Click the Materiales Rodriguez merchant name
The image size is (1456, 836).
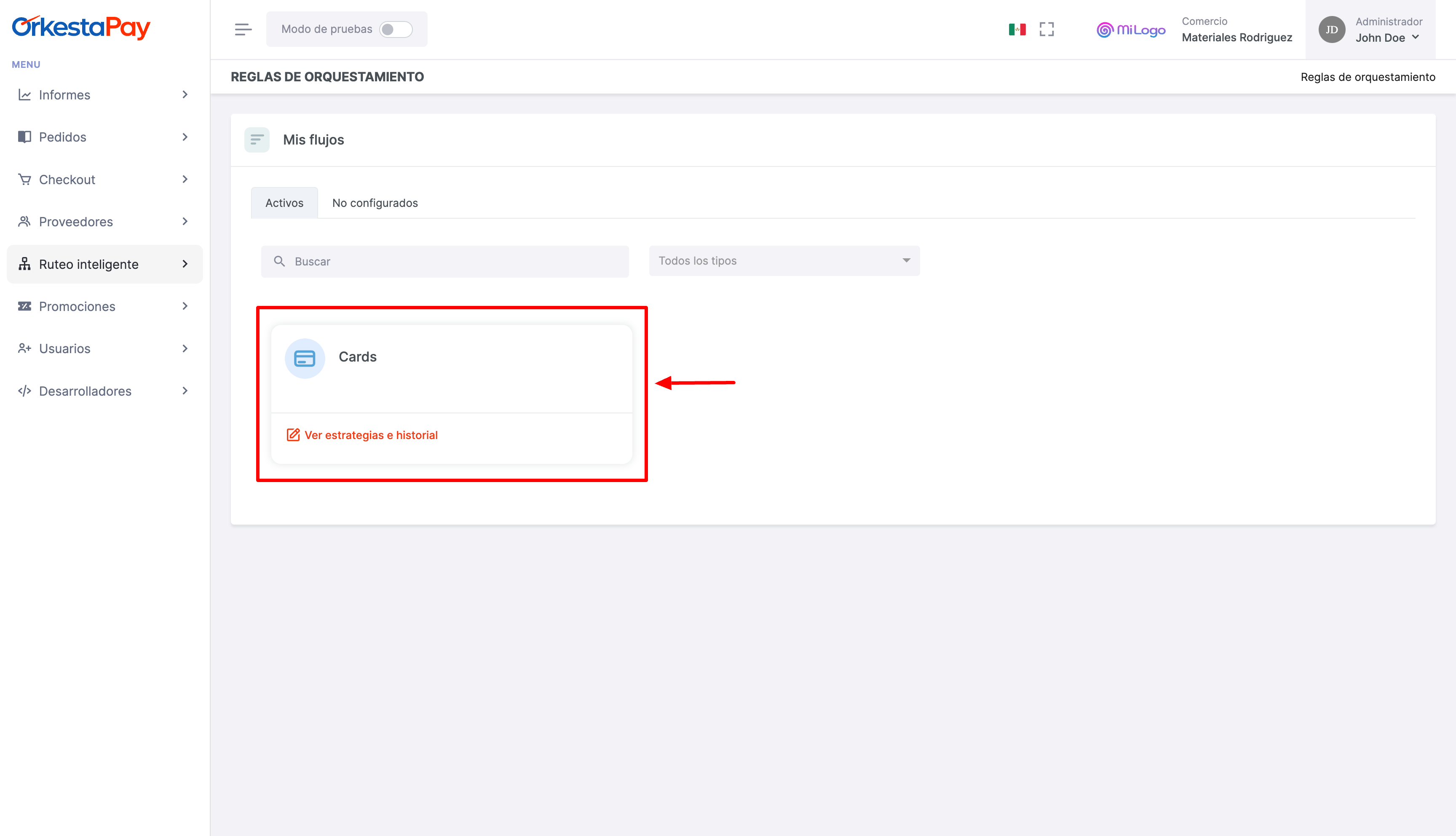click(x=1237, y=38)
